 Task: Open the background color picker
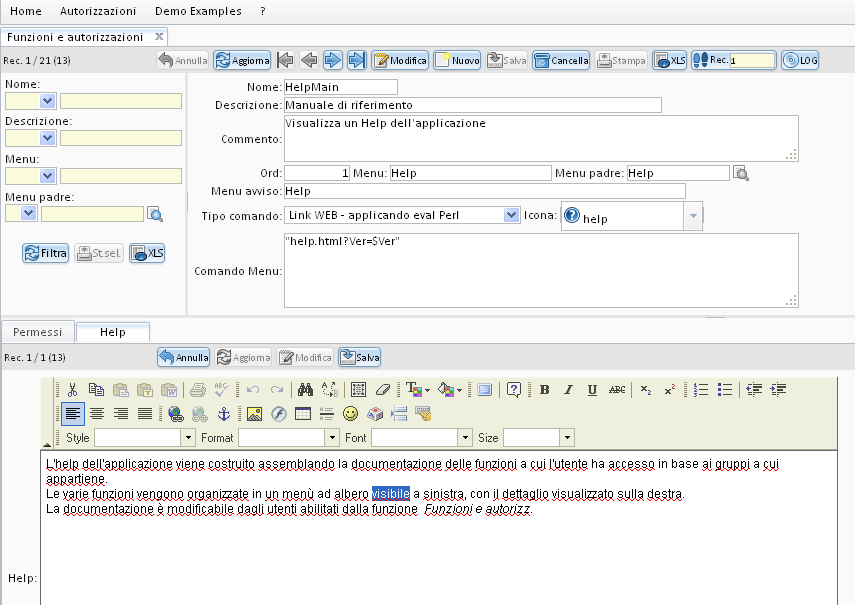(450, 390)
